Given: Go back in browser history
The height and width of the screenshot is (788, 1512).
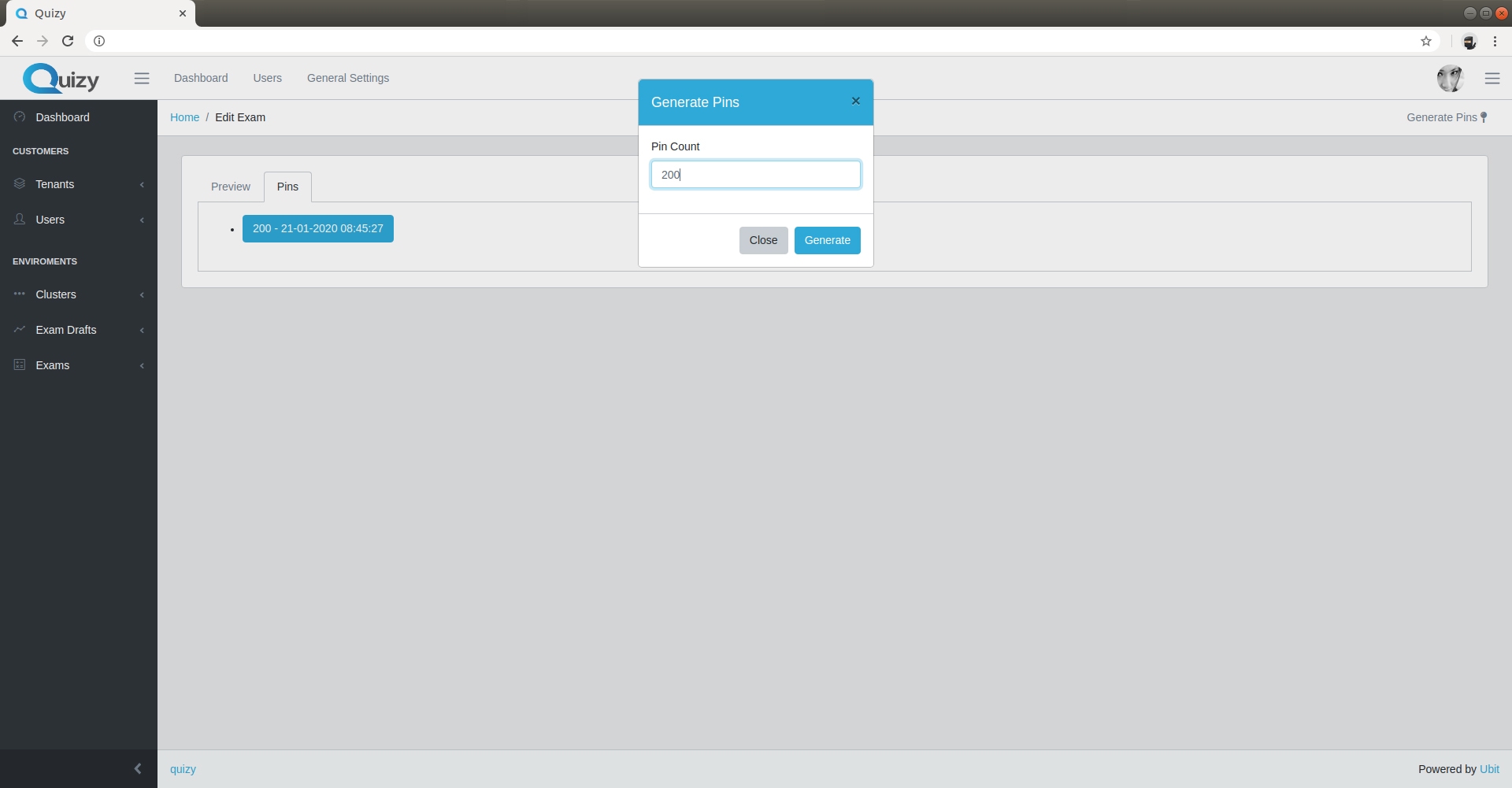Looking at the screenshot, I should coord(17,41).
